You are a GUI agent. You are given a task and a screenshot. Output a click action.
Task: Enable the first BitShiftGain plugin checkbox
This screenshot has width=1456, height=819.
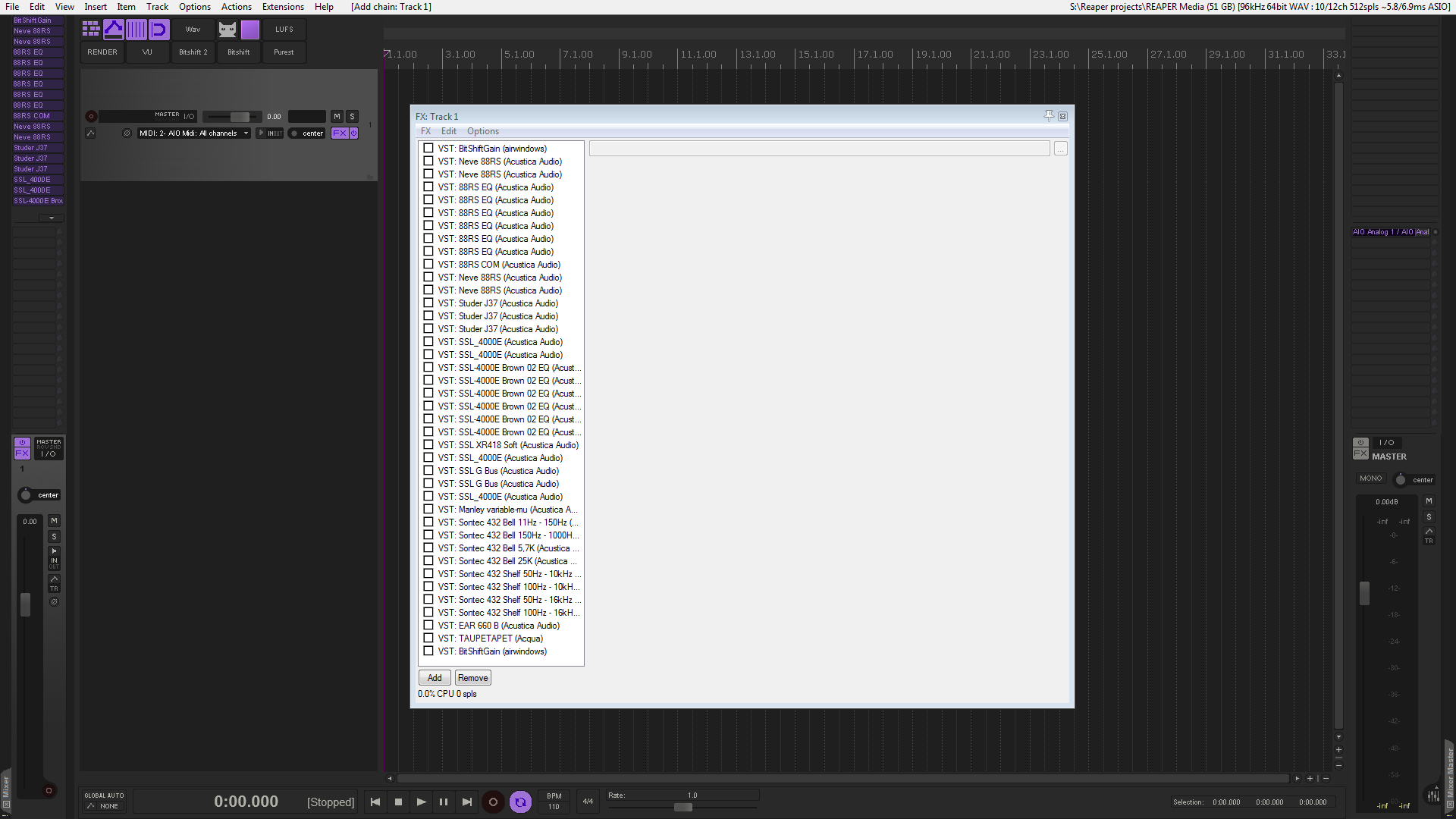click(428, 149)
